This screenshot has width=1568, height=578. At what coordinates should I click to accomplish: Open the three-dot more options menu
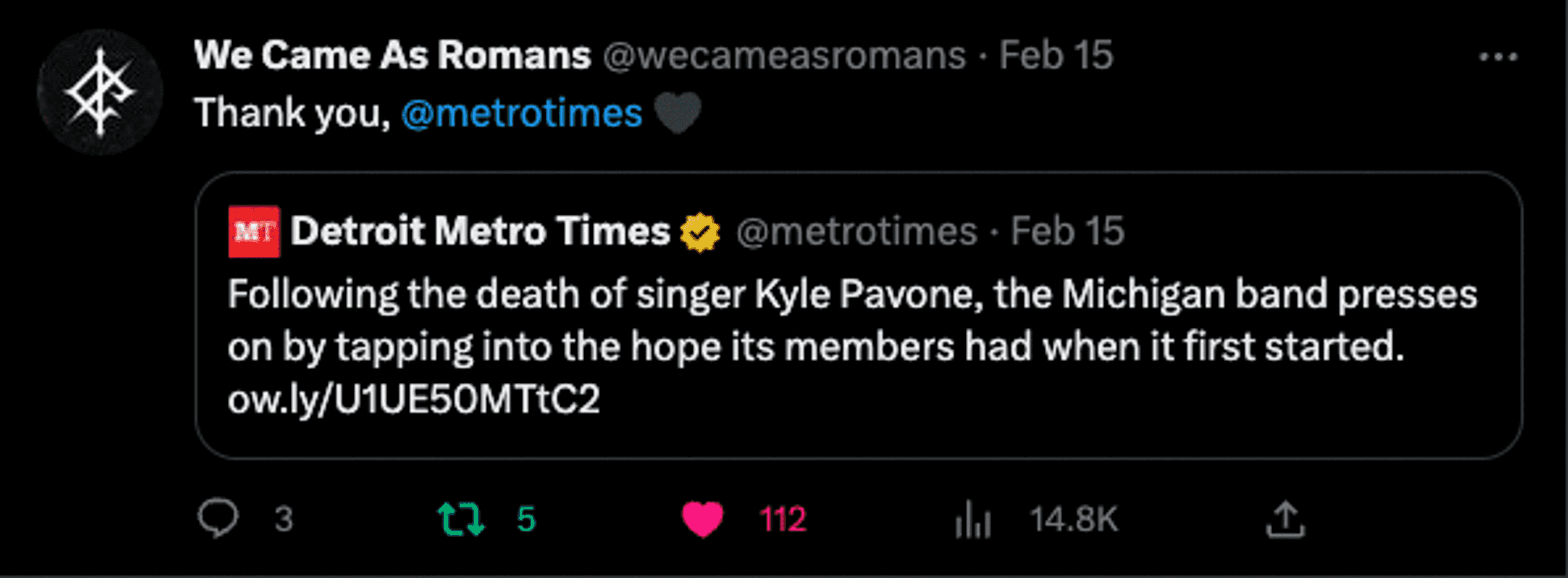coord(1498,57)
